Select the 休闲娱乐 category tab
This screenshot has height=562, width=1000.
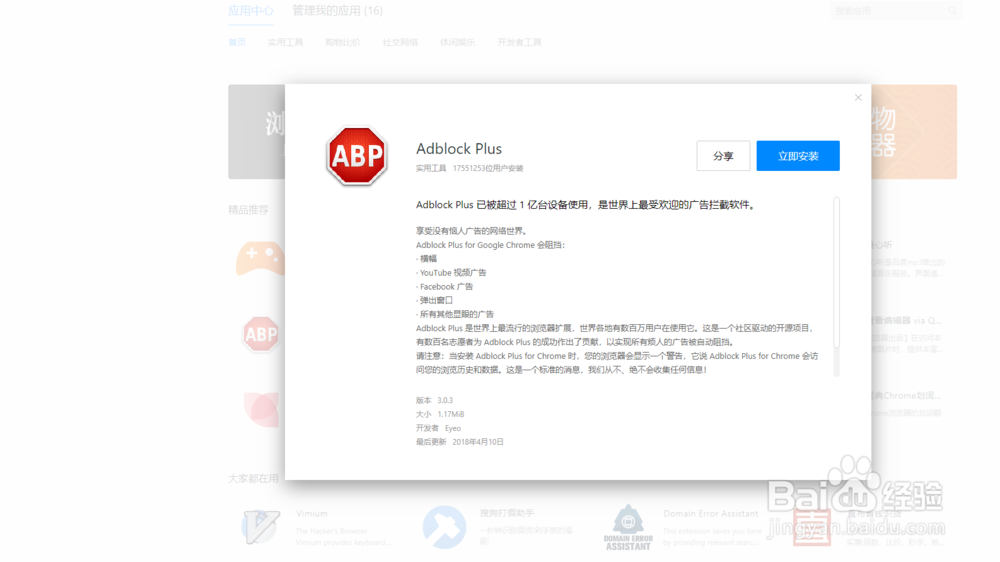coord(457,42)
